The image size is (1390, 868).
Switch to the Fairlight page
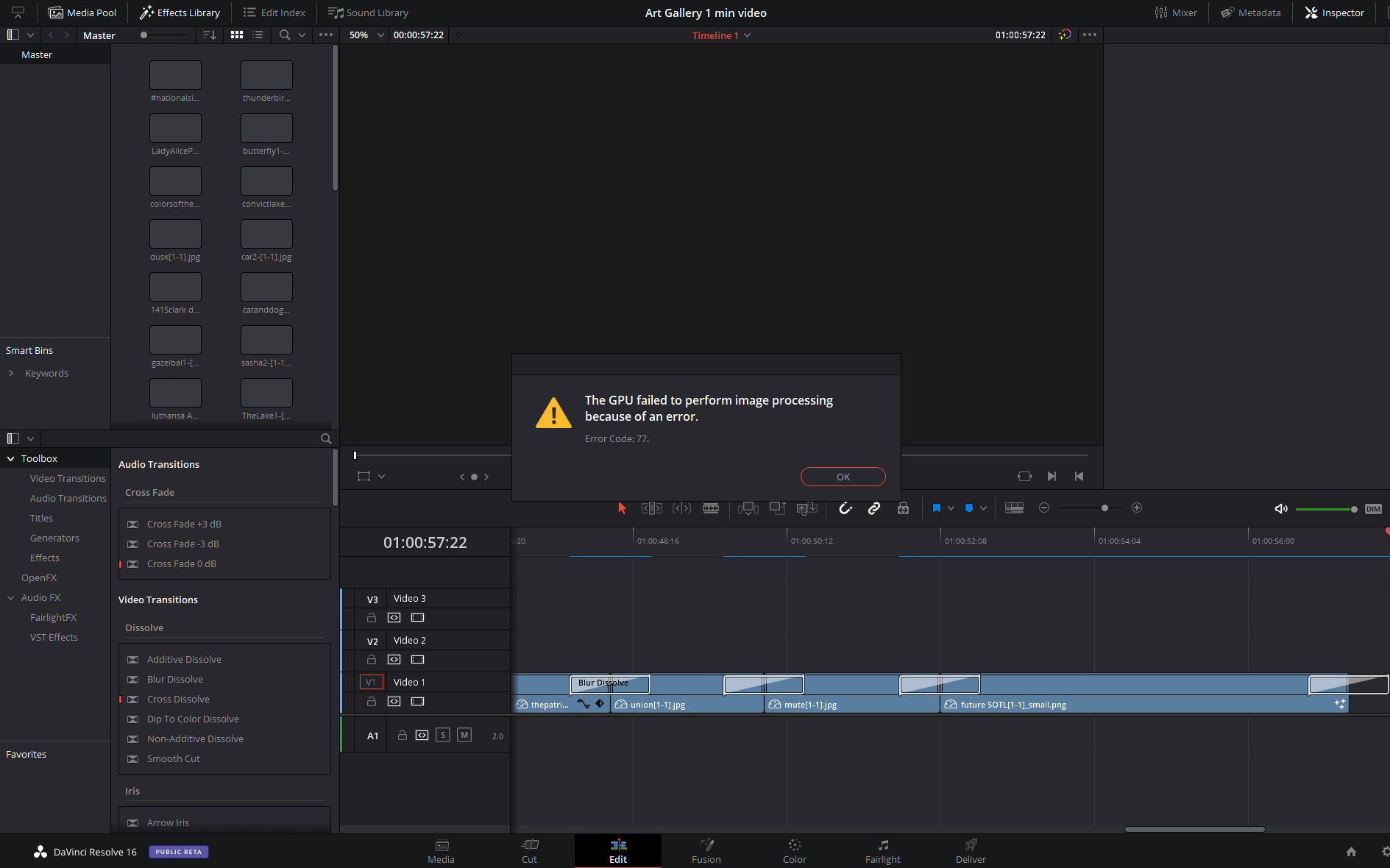point(883,852)
